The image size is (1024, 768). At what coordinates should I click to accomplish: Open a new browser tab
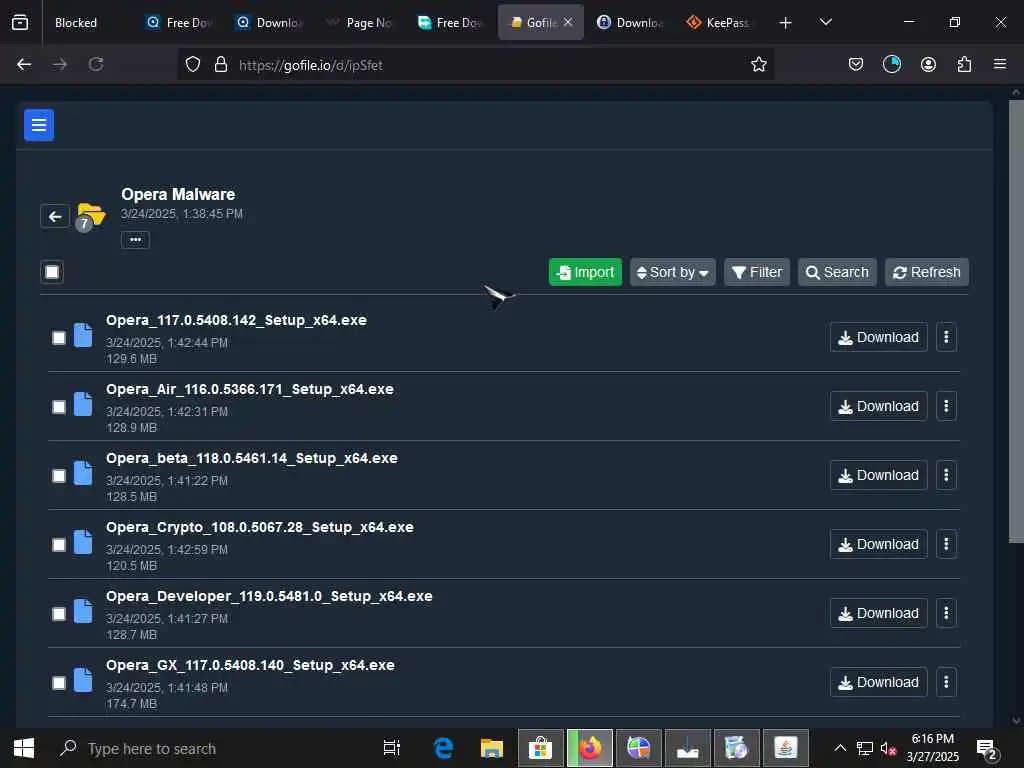coord(786,23)
